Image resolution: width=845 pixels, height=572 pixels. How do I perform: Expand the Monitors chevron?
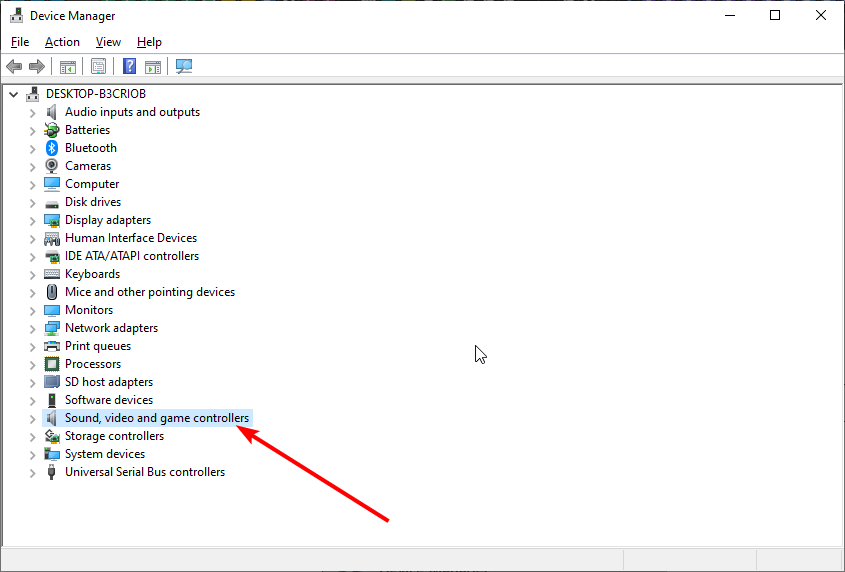pos(32,311)
